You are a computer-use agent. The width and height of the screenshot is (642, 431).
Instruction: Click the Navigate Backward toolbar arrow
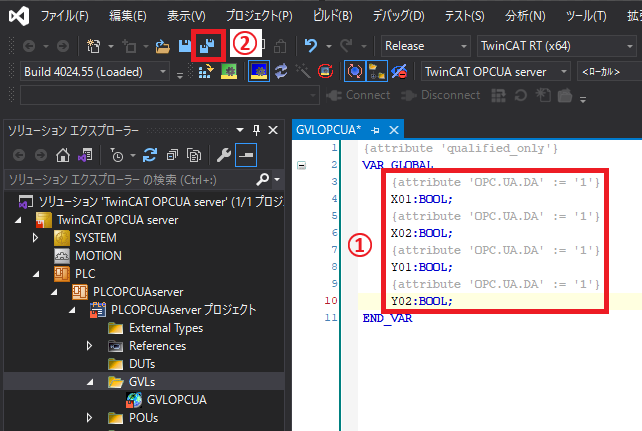click(x=29, y=46)
